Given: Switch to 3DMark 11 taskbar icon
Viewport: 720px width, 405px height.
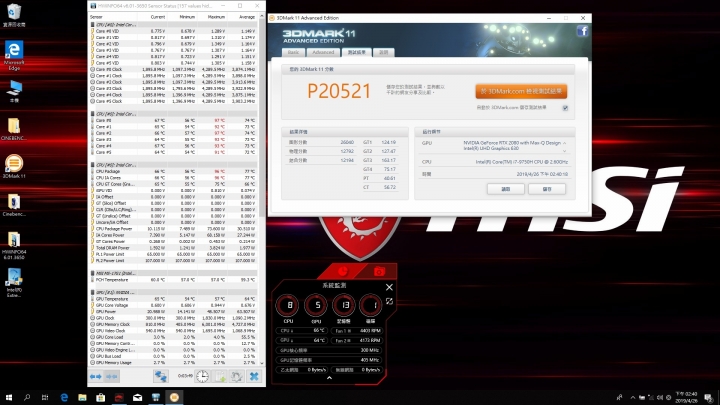Looking at the screenshot, I should click(x=174, y=398).
